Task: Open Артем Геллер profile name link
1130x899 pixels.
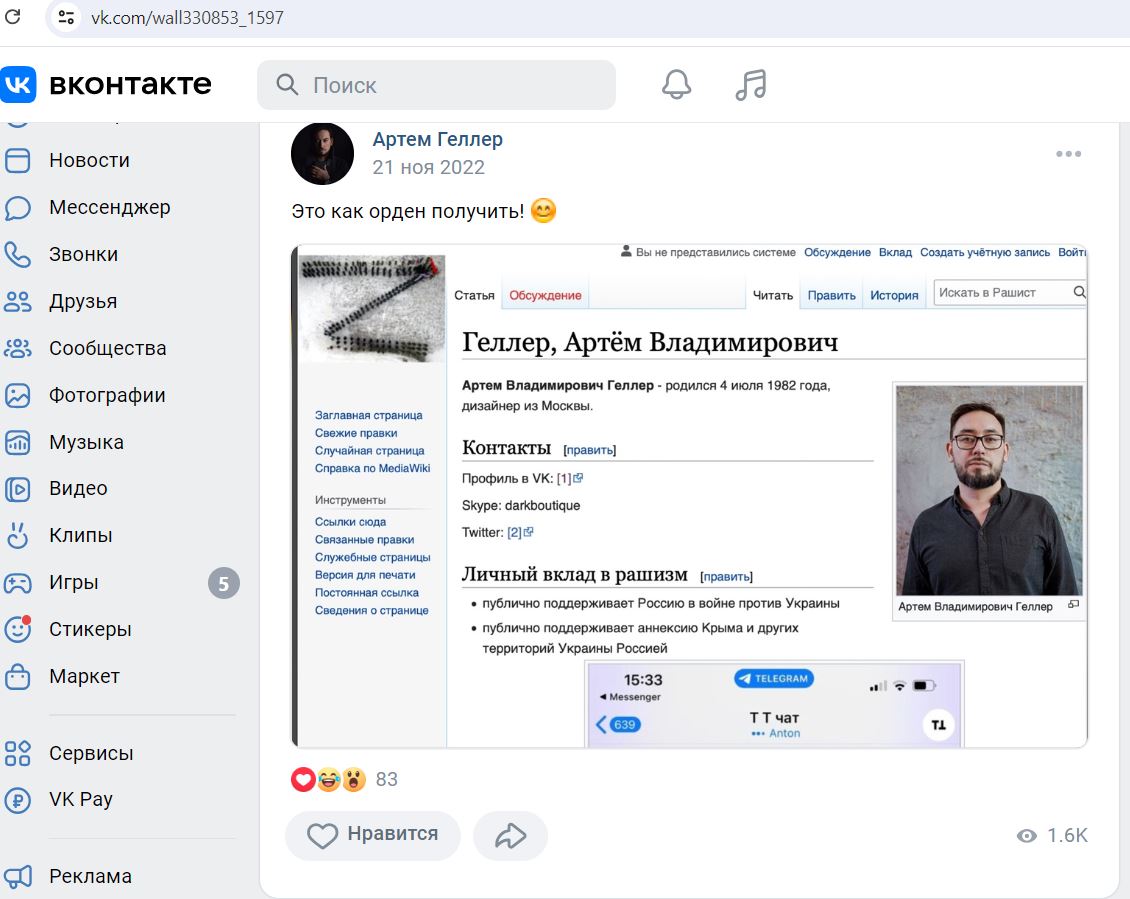Action: point(437,139)
